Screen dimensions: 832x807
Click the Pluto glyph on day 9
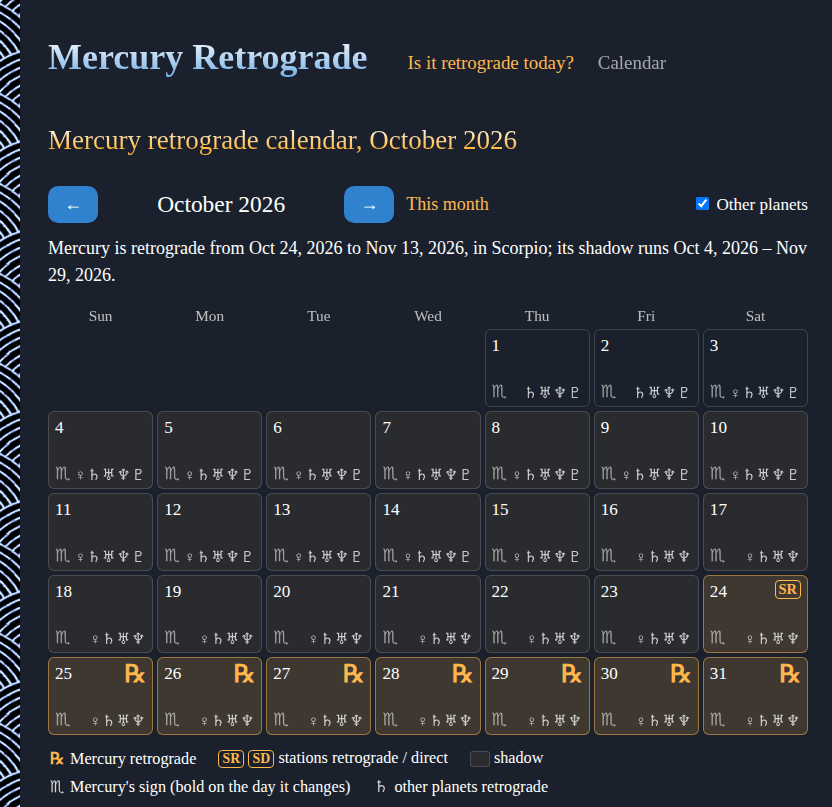[684, 474]
